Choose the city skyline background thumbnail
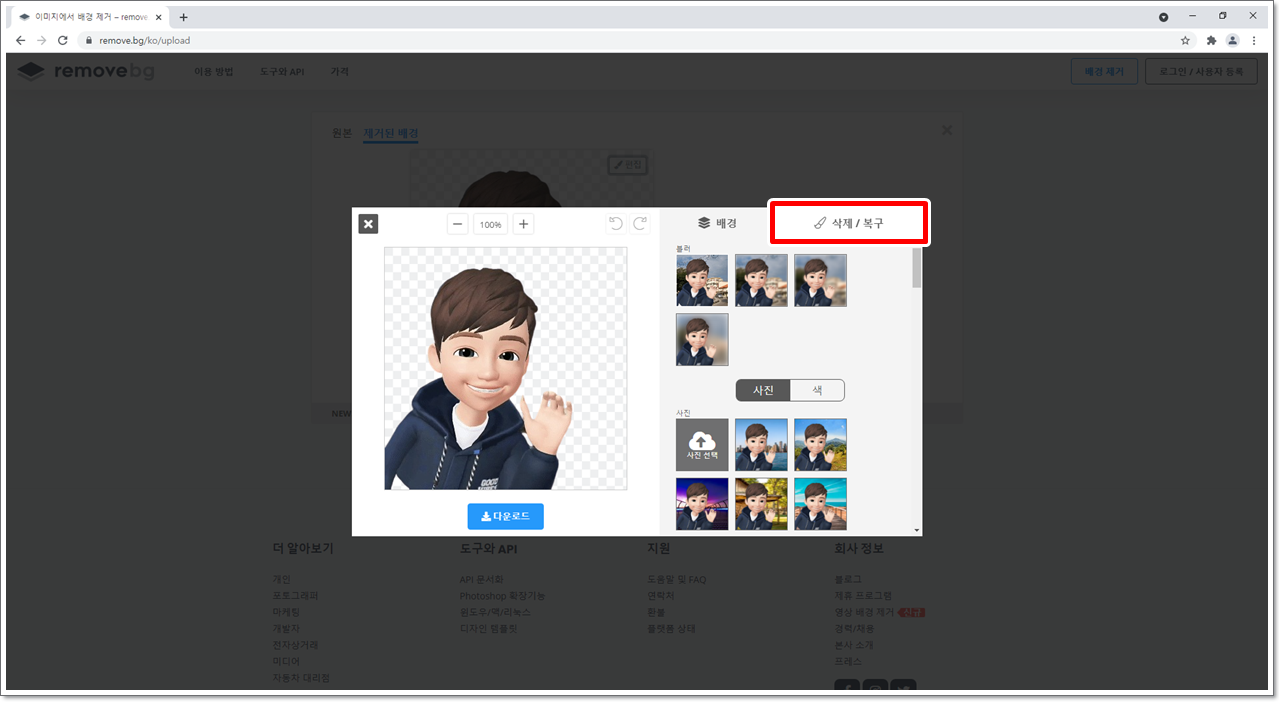 pyautogui.click(x=761, y=445)
